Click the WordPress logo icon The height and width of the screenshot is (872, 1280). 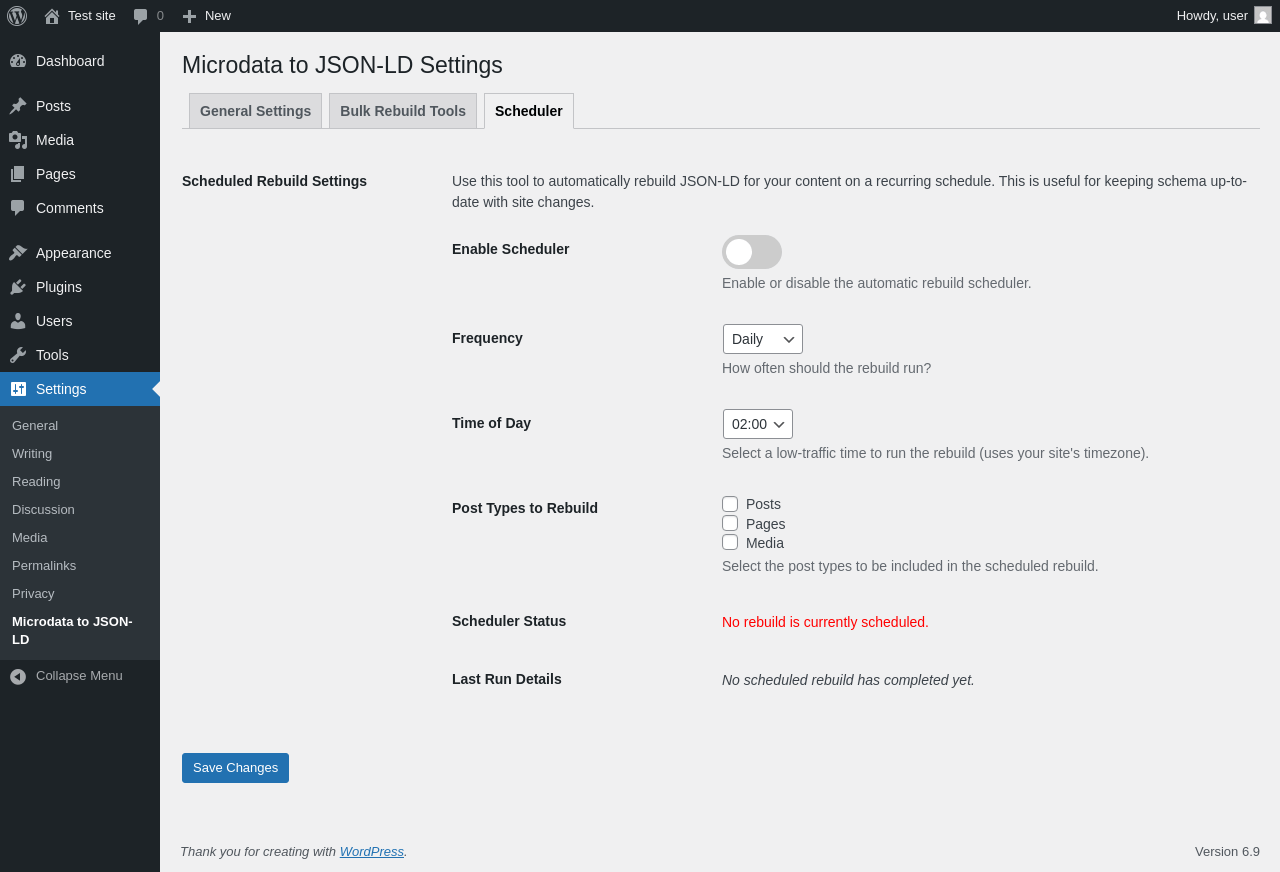coord(17,16)
